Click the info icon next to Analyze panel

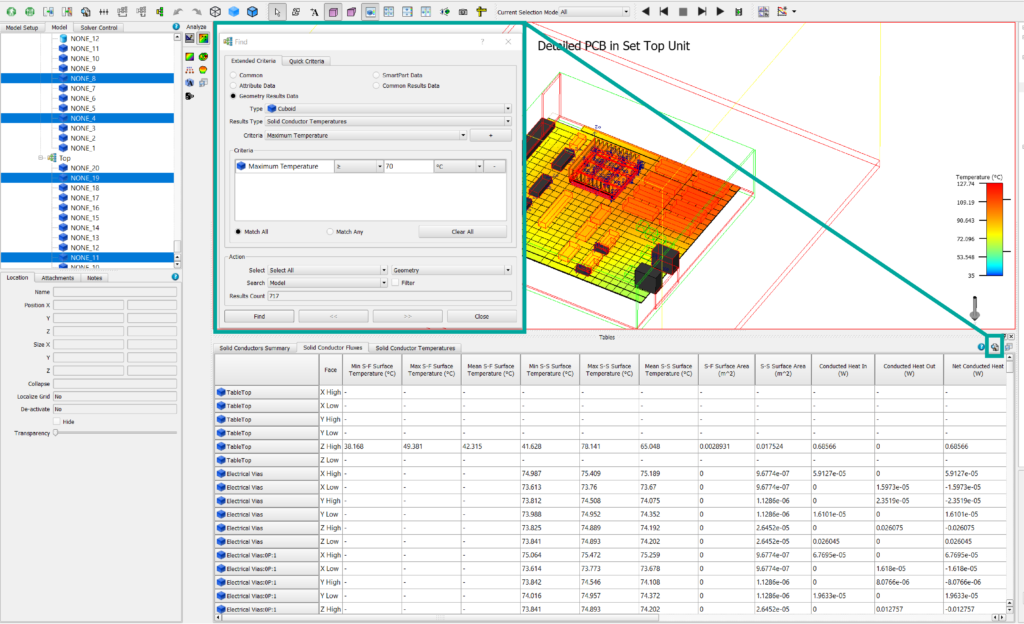click(177, 26)
